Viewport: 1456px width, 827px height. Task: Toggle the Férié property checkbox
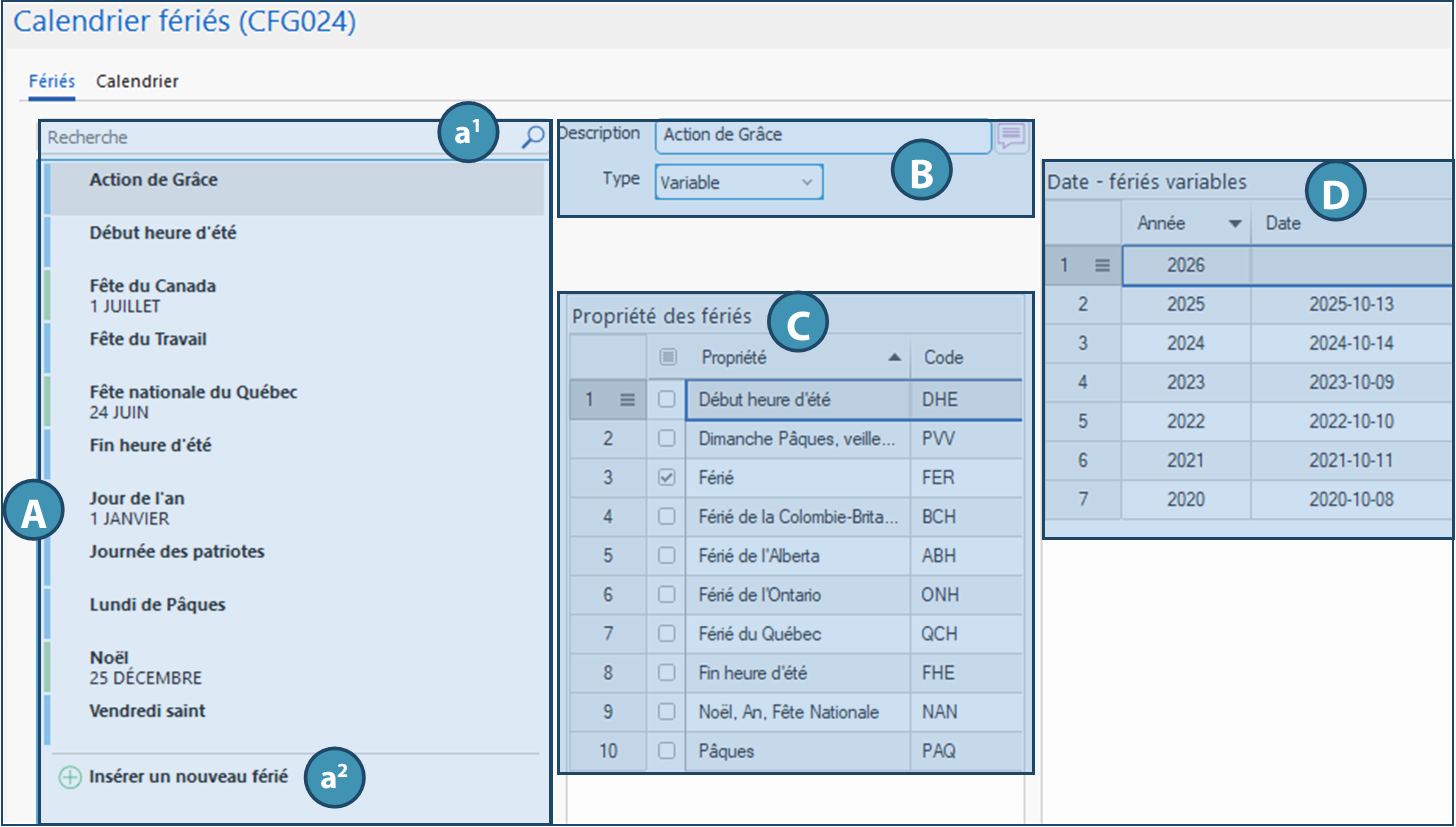pos(667,478)
